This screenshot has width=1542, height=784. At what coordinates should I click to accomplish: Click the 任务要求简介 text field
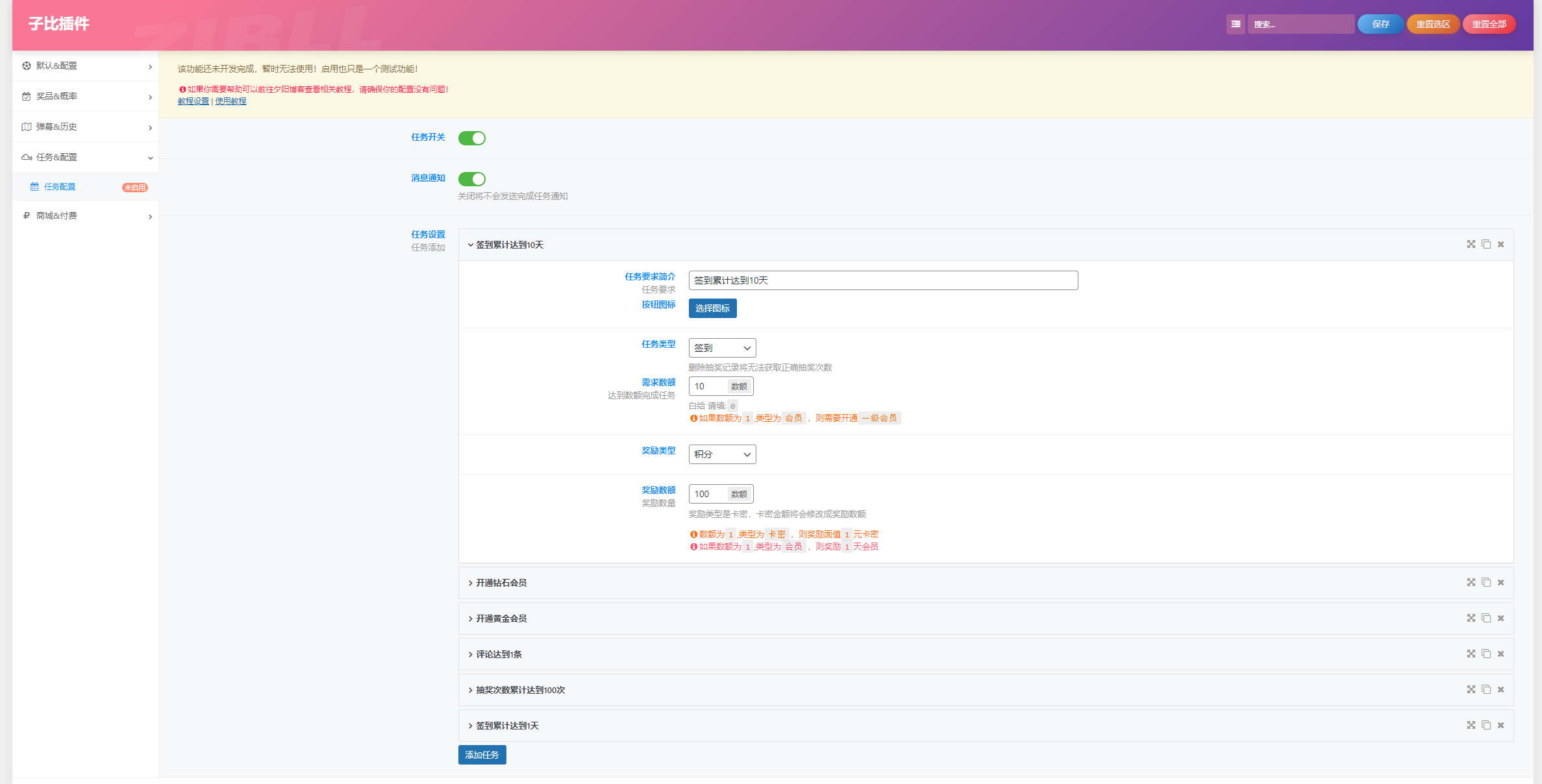tap(882, 280)
